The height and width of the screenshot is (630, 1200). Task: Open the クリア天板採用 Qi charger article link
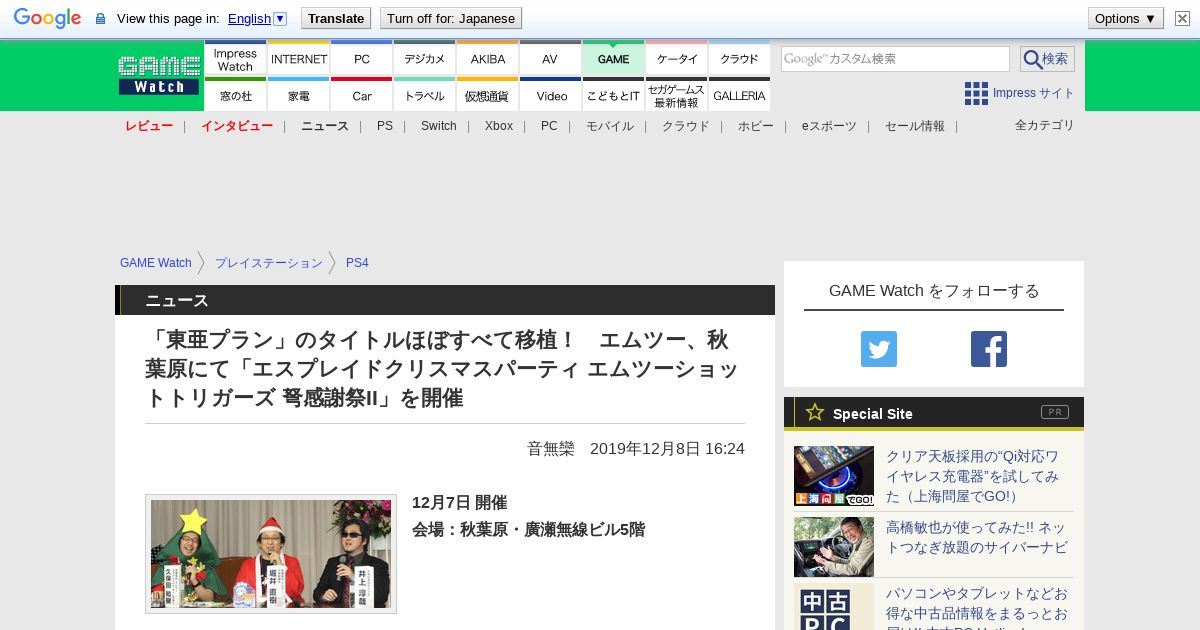(x=973, y=476)
